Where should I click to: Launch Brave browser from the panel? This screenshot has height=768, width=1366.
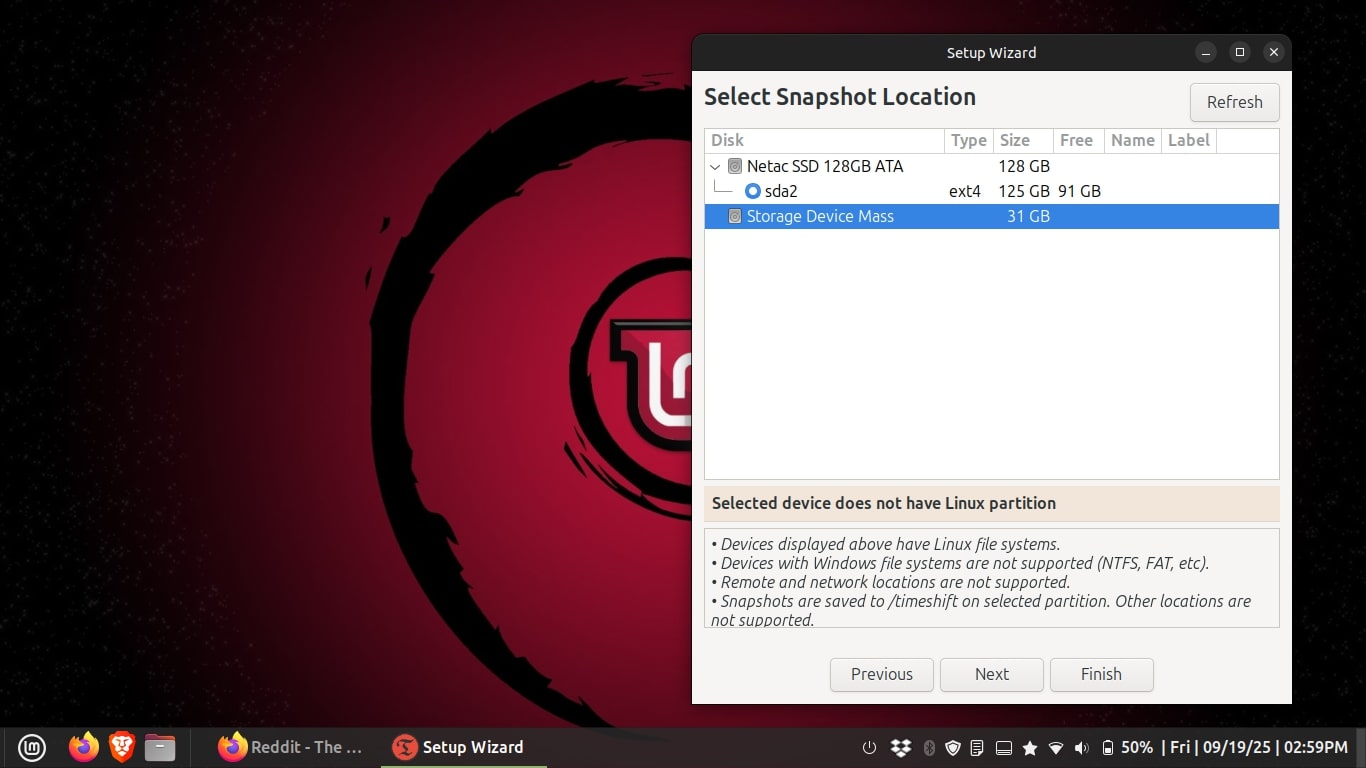click(x=122, y=747)
